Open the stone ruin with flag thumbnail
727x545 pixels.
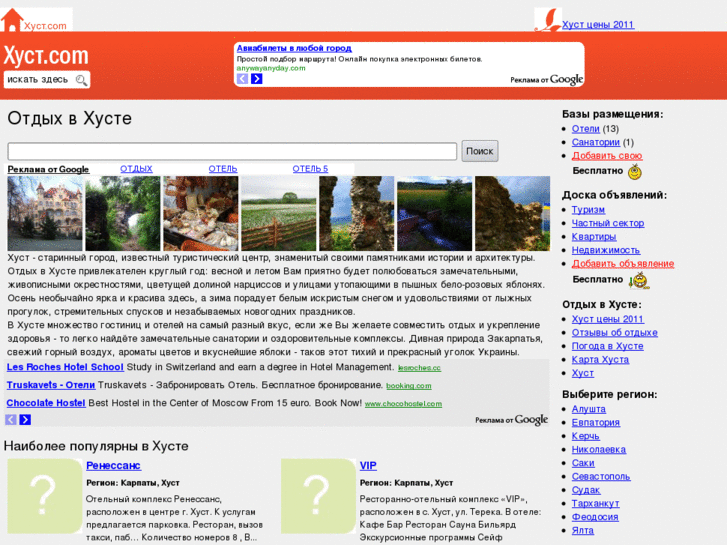click(x=512, y=213)
